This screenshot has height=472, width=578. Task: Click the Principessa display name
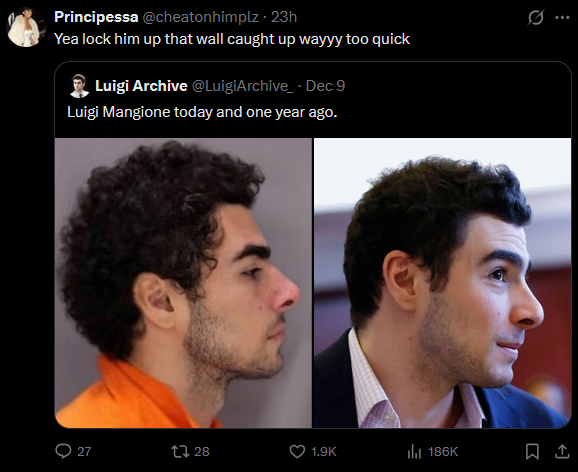pos(96,17)
